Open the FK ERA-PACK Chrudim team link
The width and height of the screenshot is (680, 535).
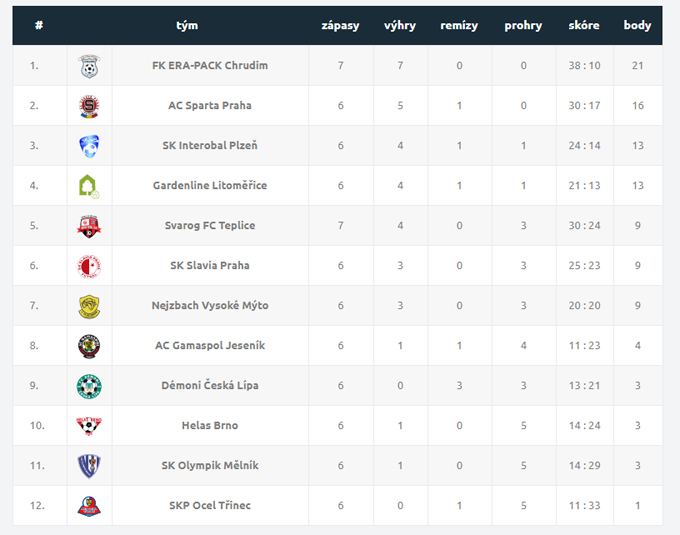pos(210,65)
